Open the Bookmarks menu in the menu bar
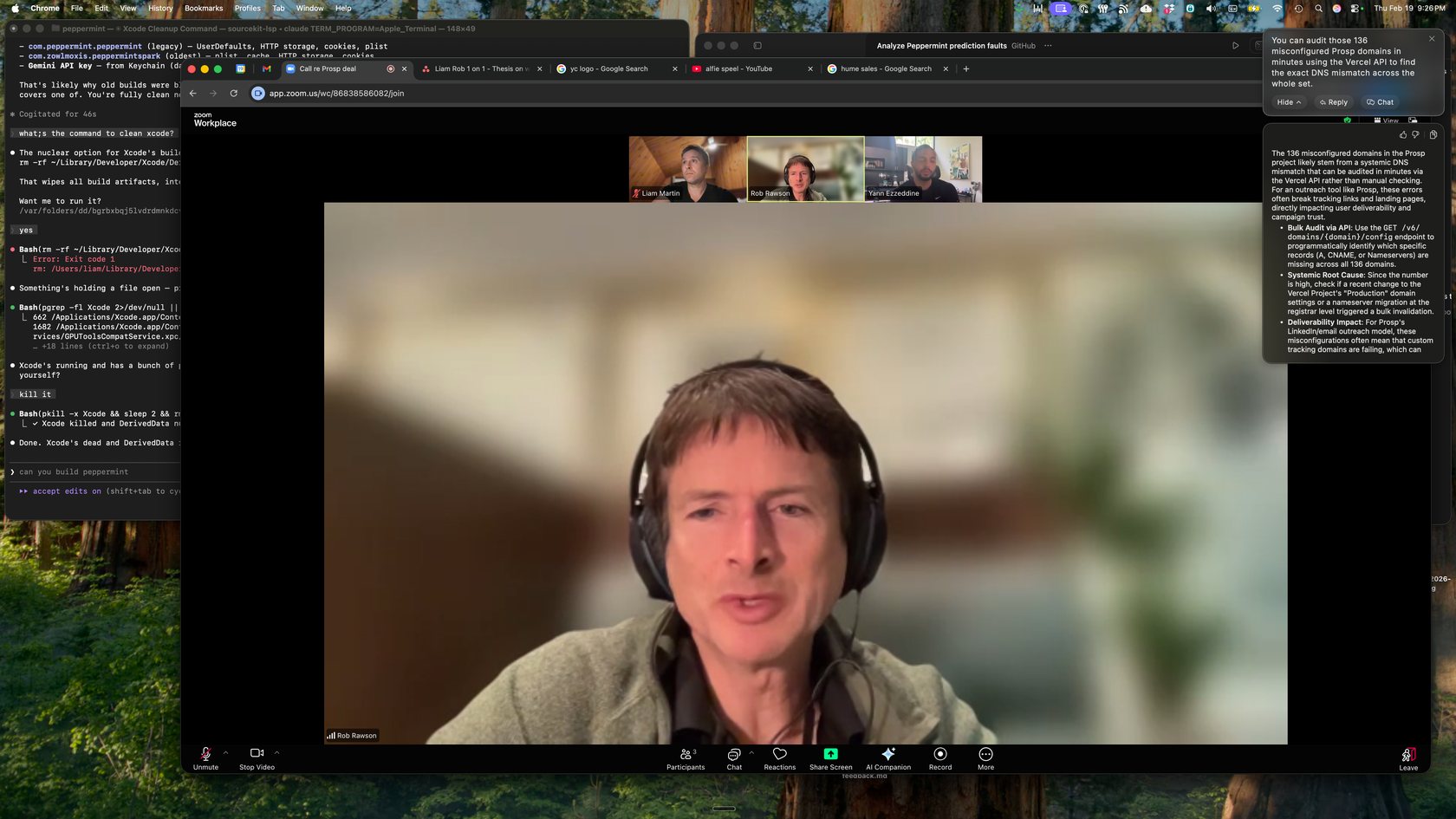 (204, 8)
